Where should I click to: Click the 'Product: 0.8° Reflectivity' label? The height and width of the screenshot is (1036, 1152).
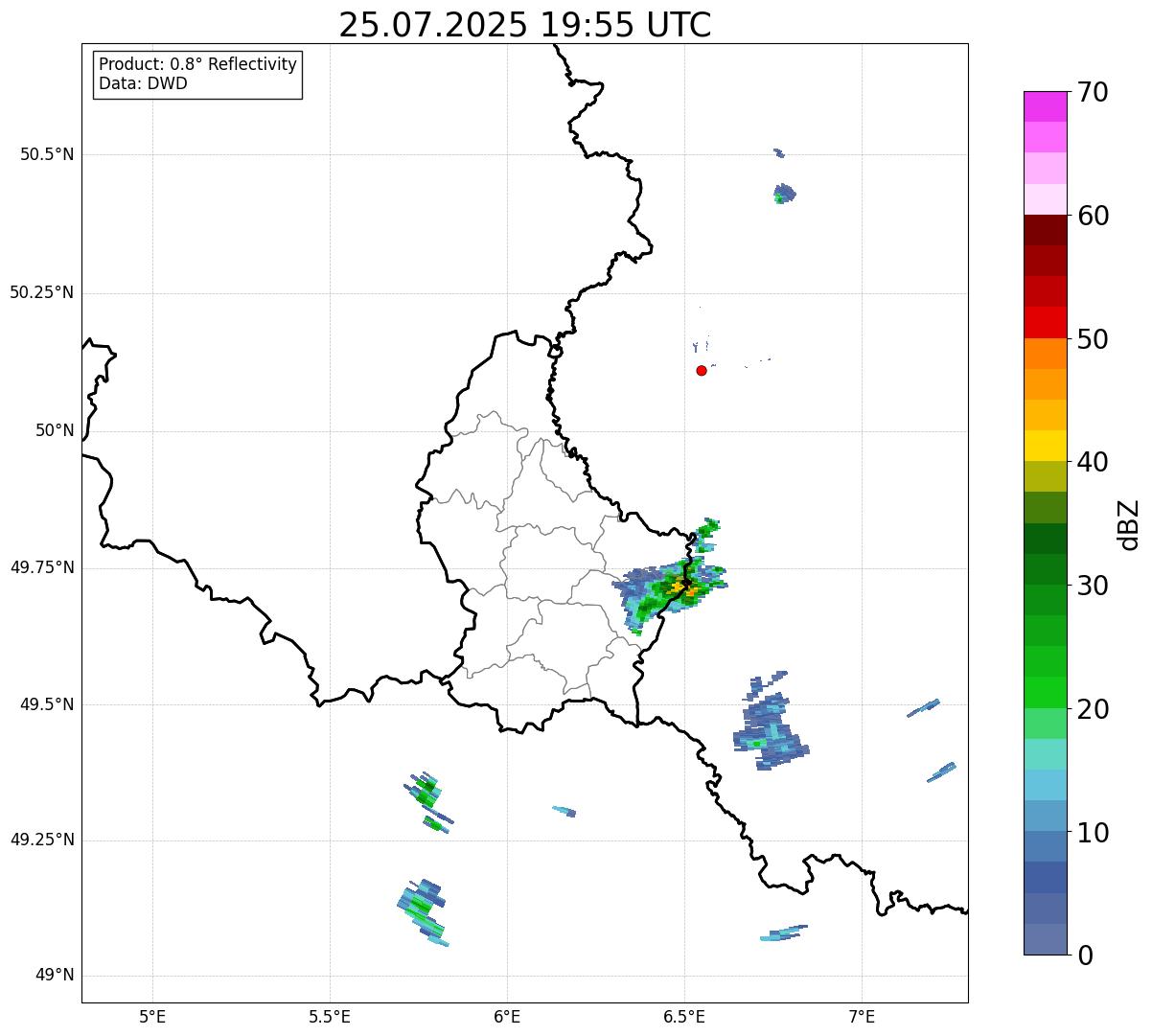[x=198, y=64]
